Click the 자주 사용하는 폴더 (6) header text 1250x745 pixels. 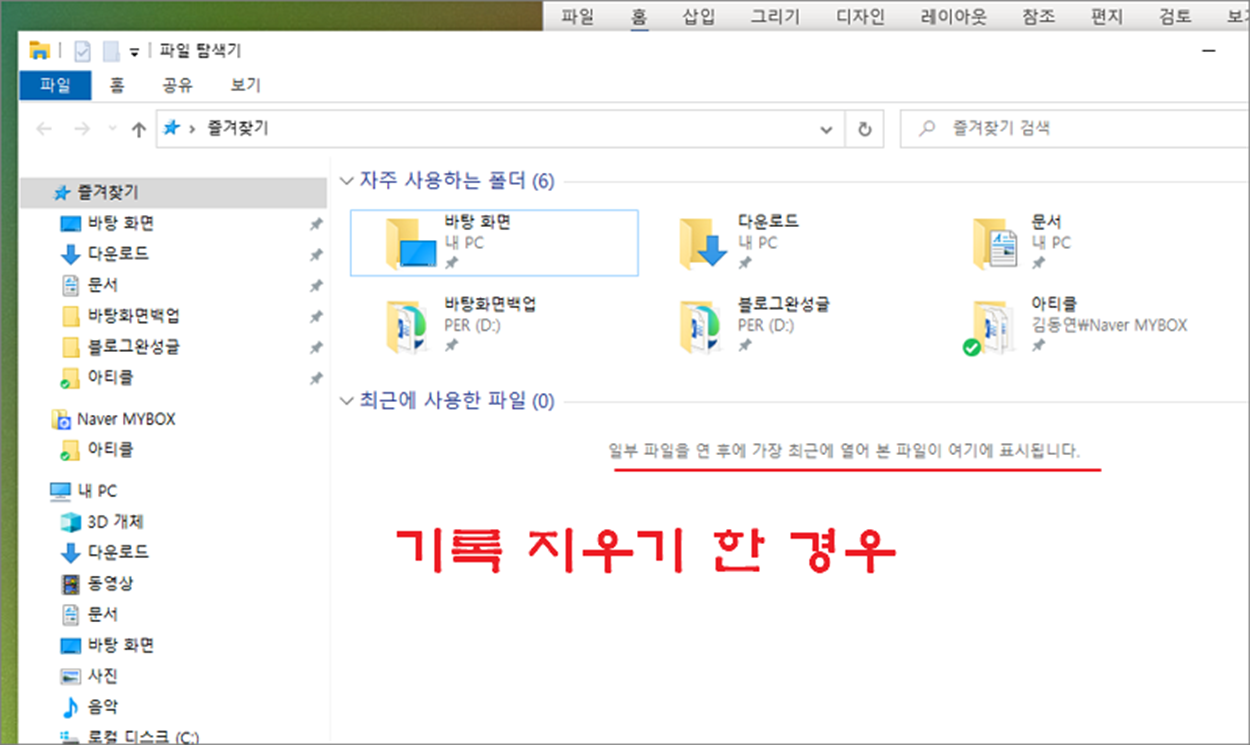(457, 181)
